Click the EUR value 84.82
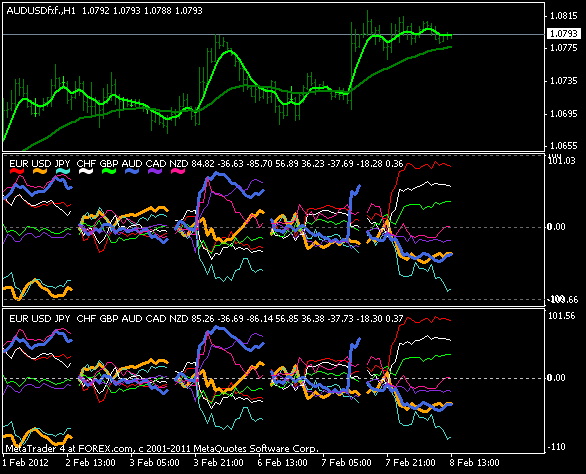 point(203,164)
